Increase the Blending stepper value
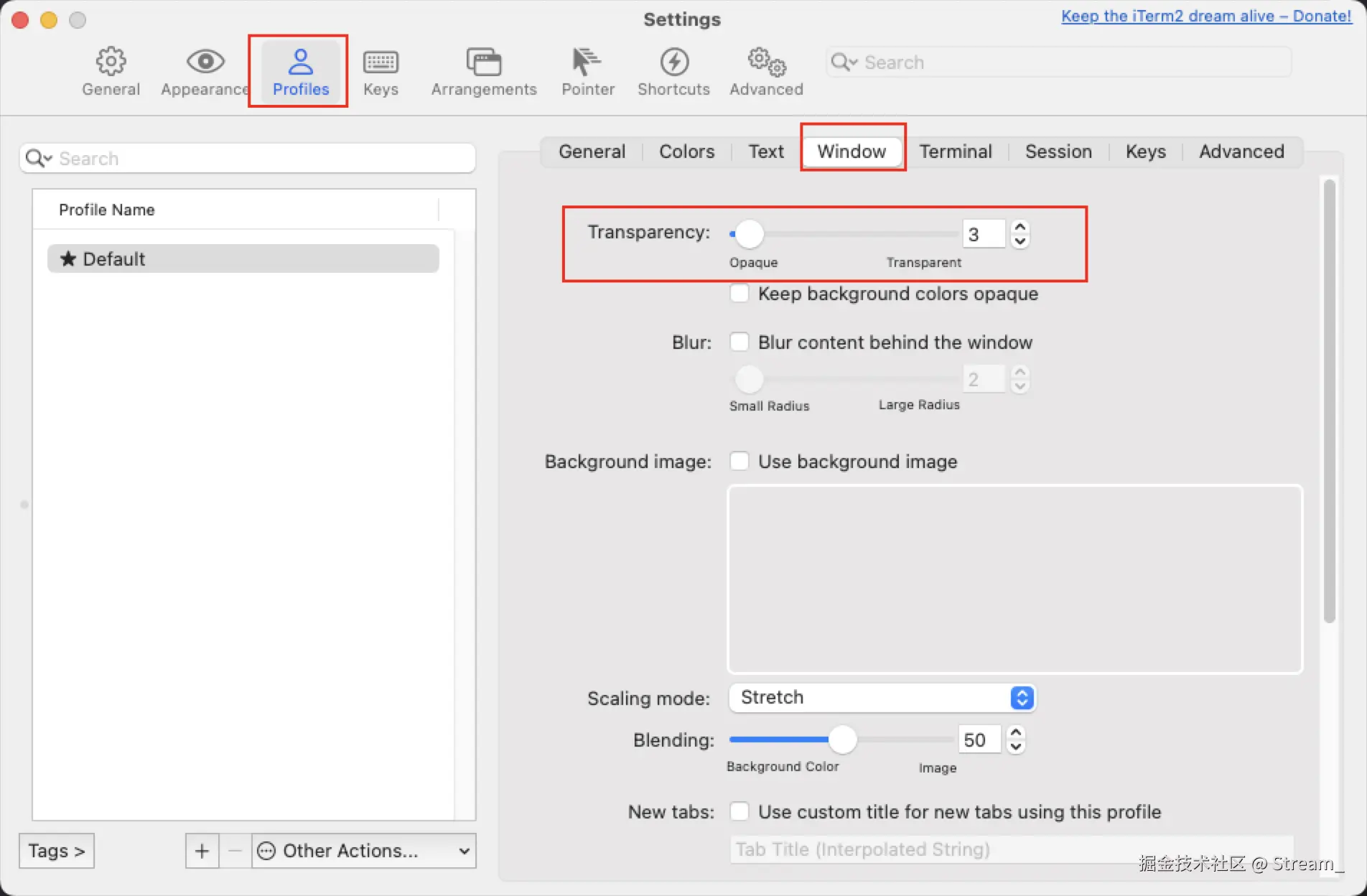Viewport: 1367px width, 896px height. pyautogui.click(x=1015, y=732)
